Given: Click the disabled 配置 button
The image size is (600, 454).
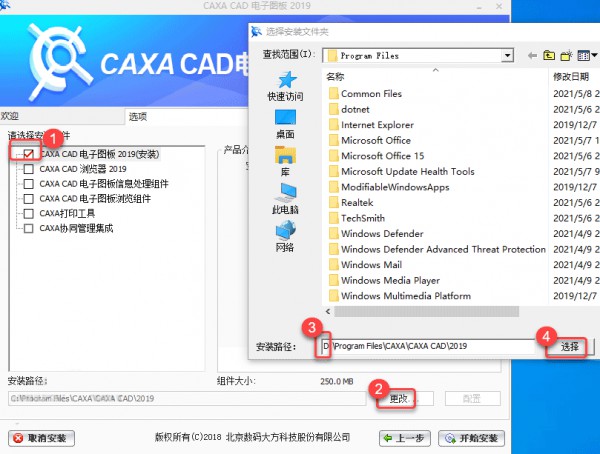Looking at the screenshot, I should 472,399.
